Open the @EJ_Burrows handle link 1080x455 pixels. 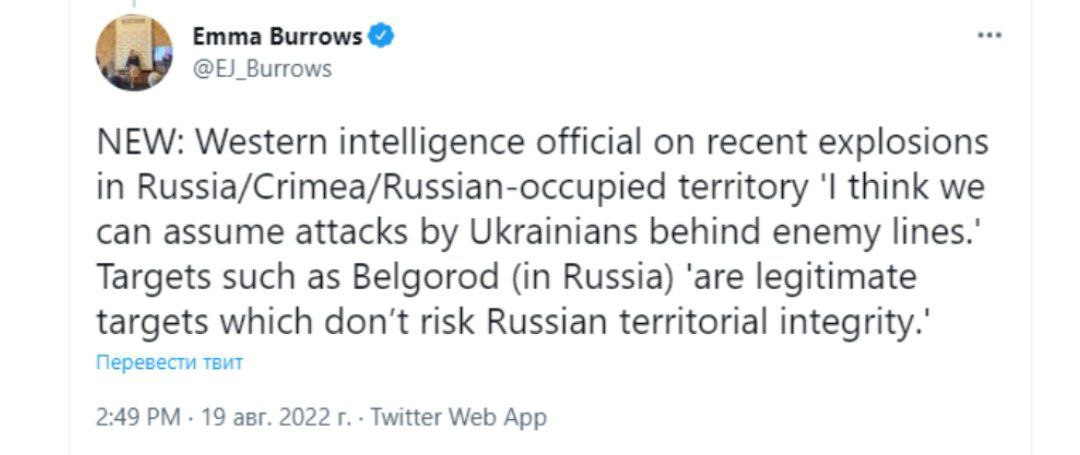tap(262, 69)
